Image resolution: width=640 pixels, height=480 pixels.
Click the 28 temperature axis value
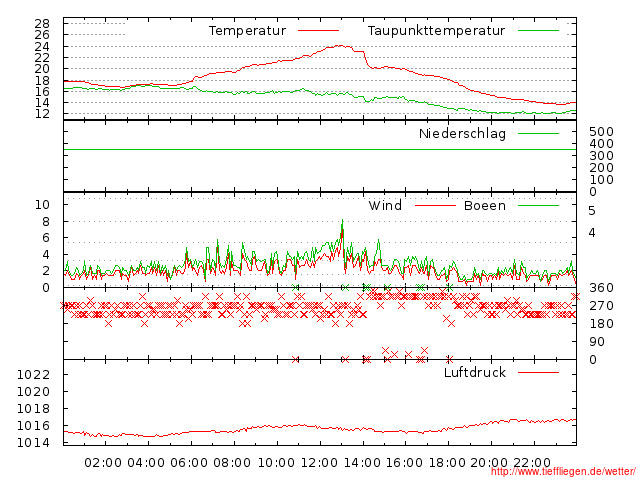tap(42, 23)
